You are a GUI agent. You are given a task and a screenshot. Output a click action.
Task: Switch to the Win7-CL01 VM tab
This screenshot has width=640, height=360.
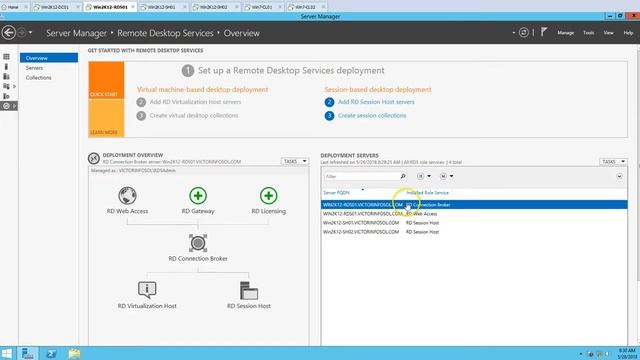click(262, 7)
